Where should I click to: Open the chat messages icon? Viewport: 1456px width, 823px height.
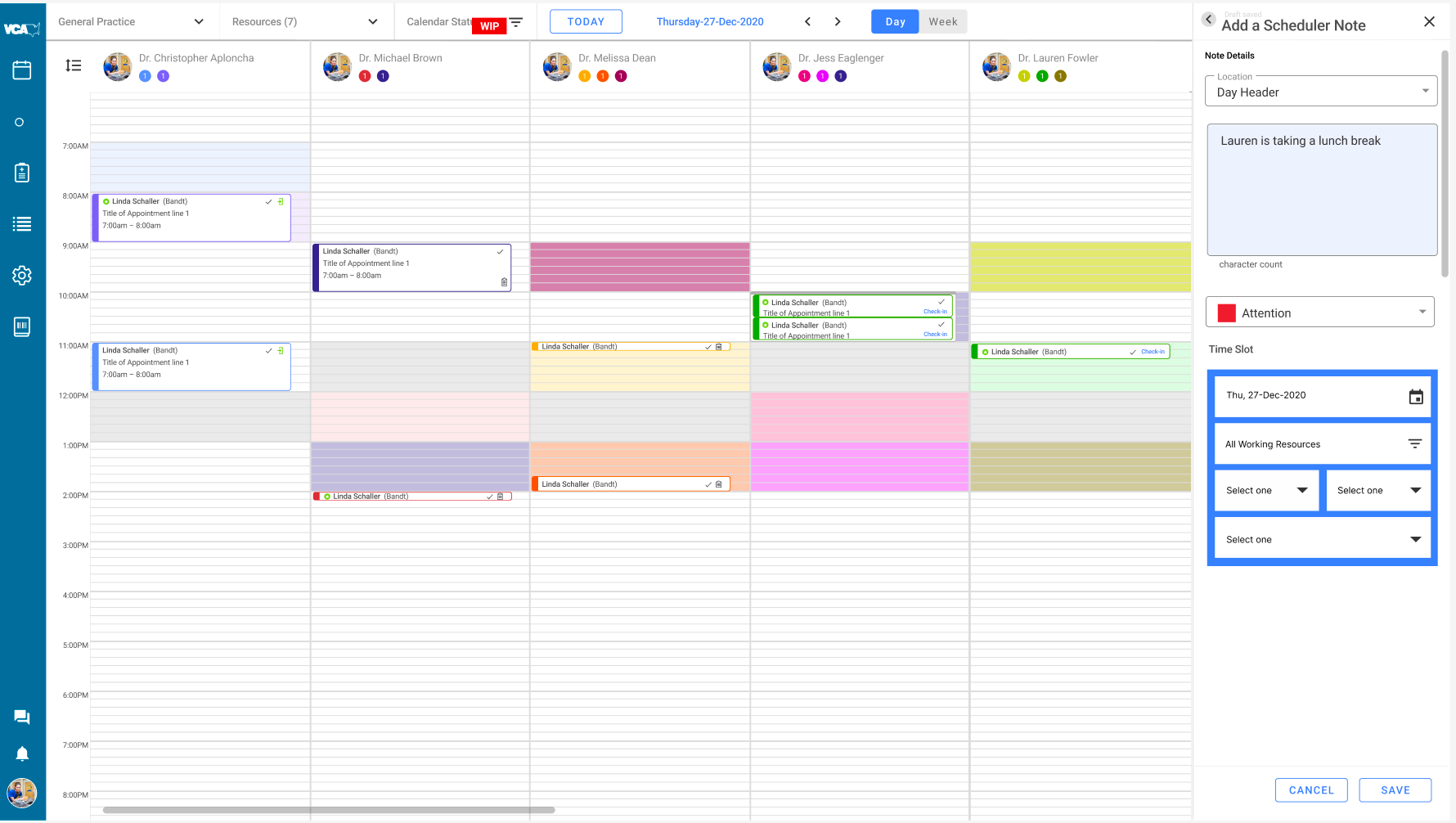(22, 717)
